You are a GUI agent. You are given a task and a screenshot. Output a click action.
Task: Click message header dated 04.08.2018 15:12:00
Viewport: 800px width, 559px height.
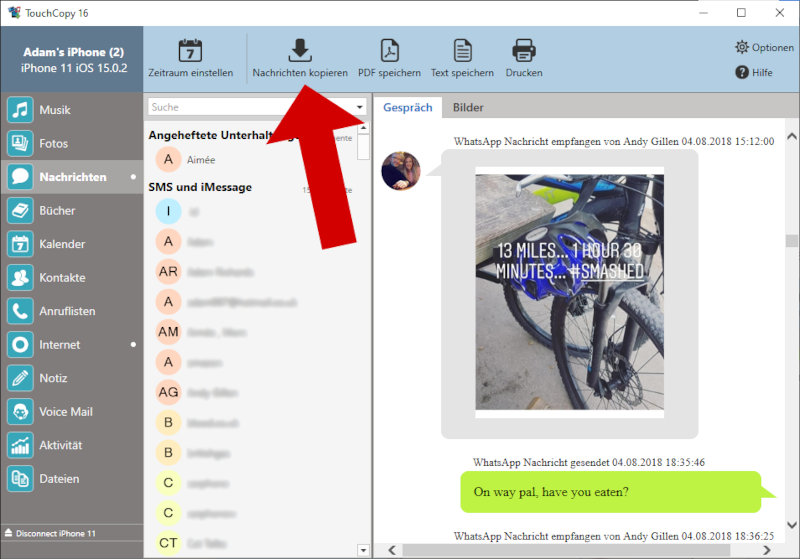[x=614, y=141]
